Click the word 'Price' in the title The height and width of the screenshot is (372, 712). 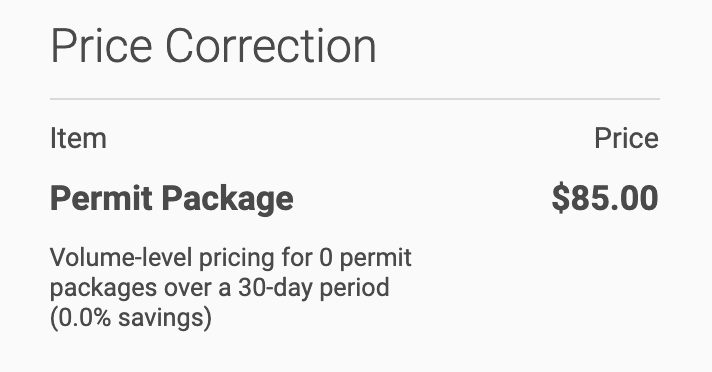(101, 46)
